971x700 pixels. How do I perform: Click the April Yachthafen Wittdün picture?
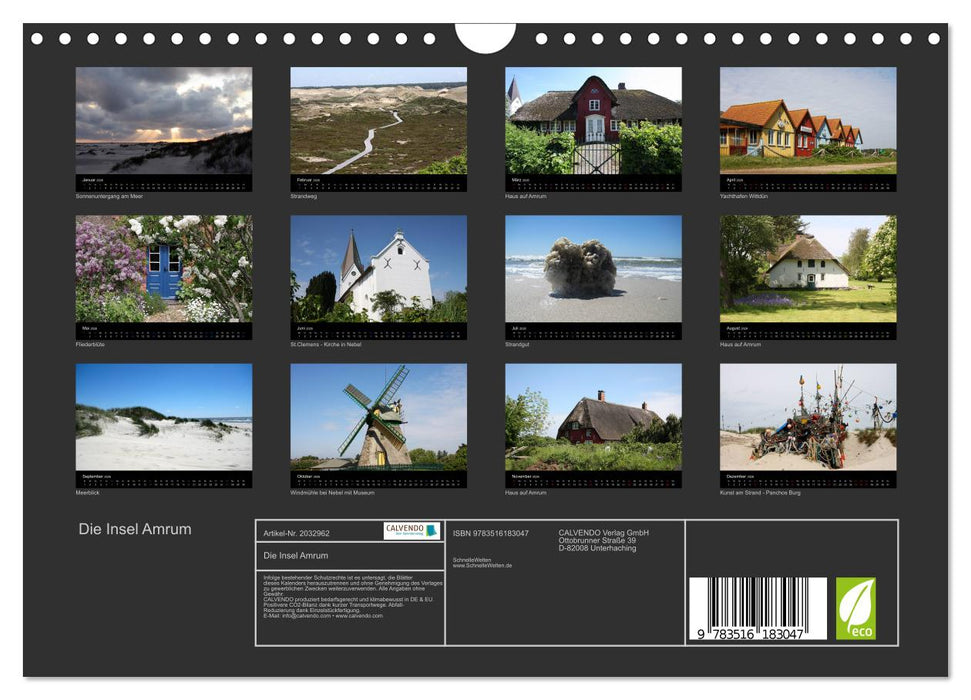[807, 125]
